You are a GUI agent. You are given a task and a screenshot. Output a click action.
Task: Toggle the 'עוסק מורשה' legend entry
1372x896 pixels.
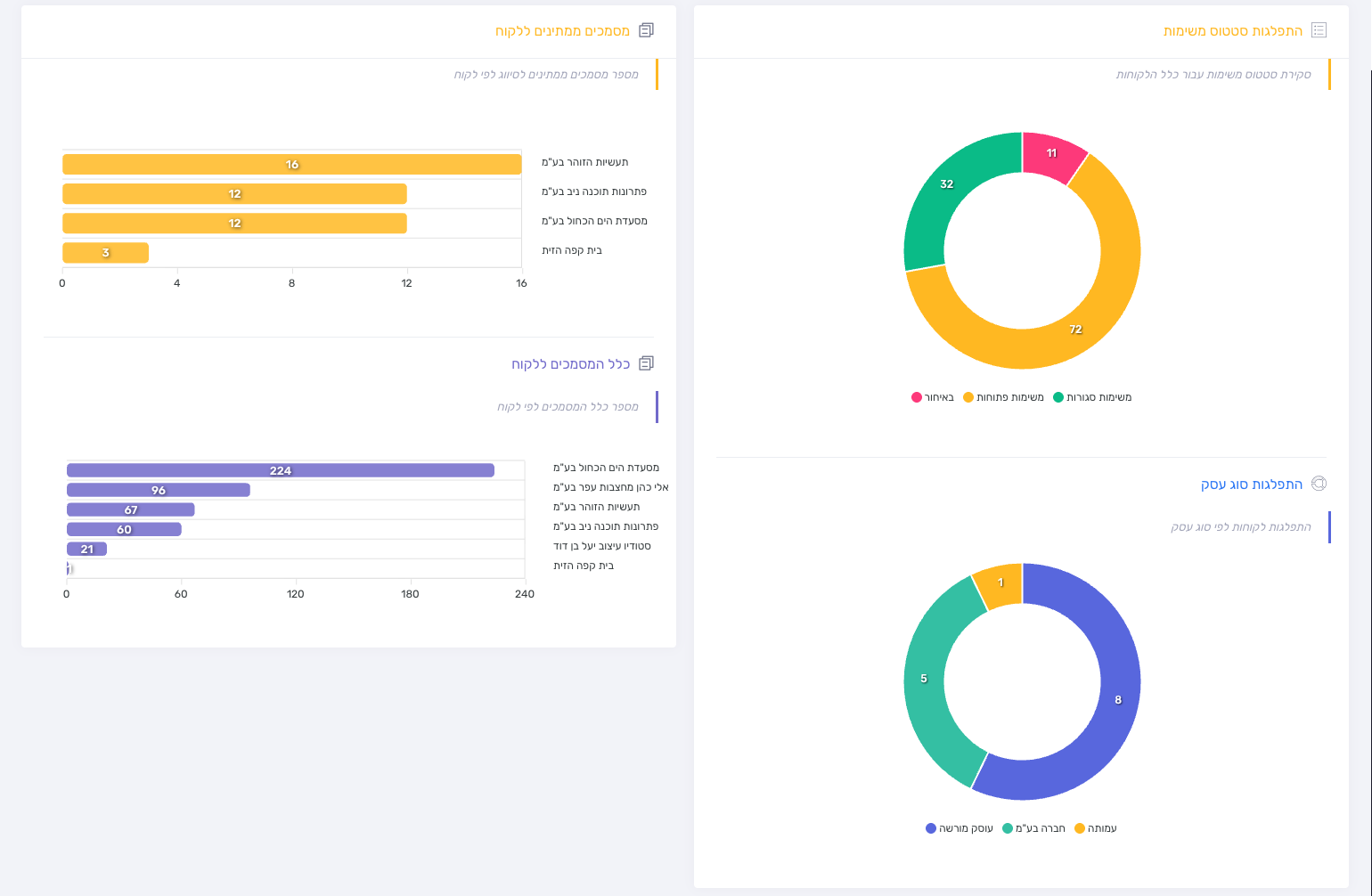pyautogui.click(x=960, y=828)
